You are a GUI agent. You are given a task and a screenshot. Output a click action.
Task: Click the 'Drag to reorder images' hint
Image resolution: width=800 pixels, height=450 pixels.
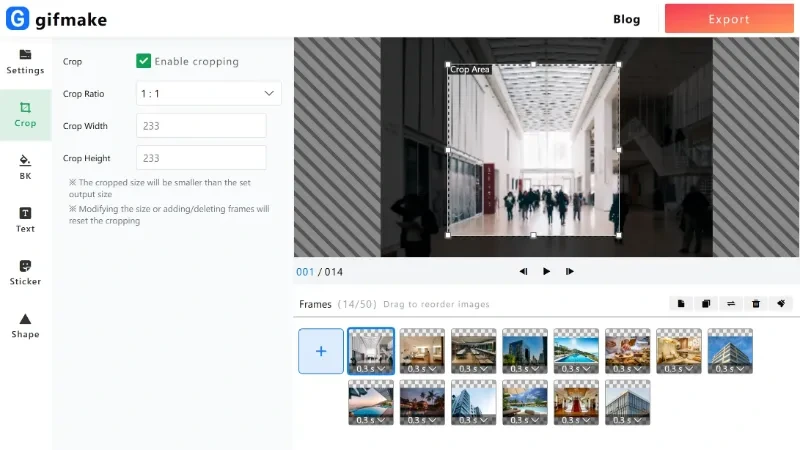(436, 304)
